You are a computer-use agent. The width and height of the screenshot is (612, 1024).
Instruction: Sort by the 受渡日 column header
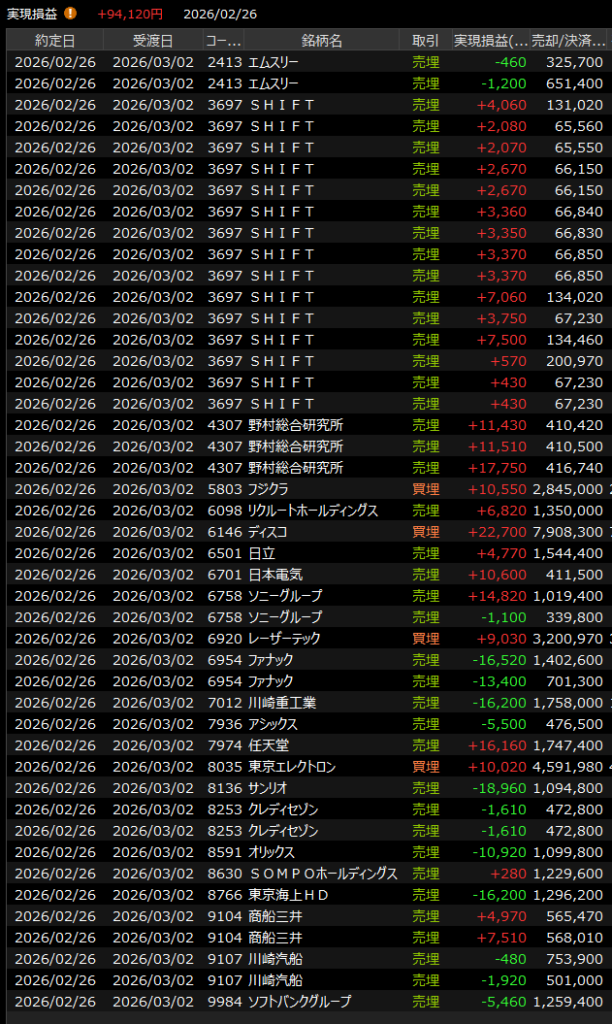[x=152, y=40]
